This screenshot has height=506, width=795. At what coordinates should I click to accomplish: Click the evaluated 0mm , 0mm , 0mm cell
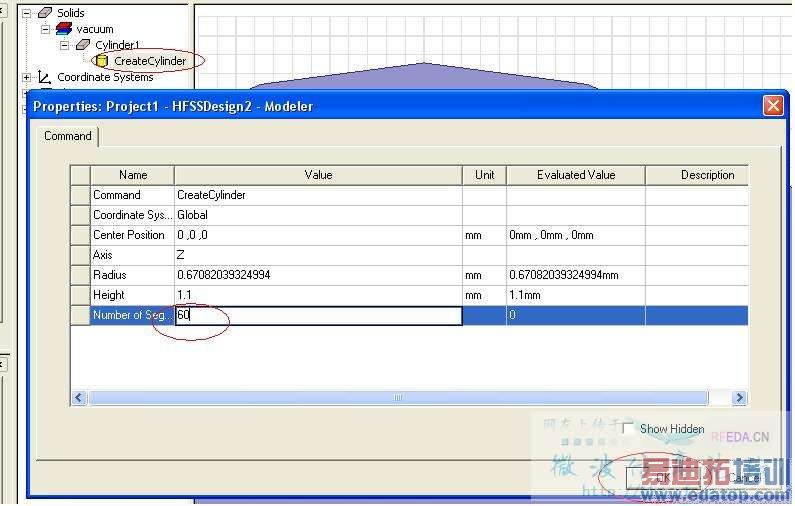pos(576,235)
